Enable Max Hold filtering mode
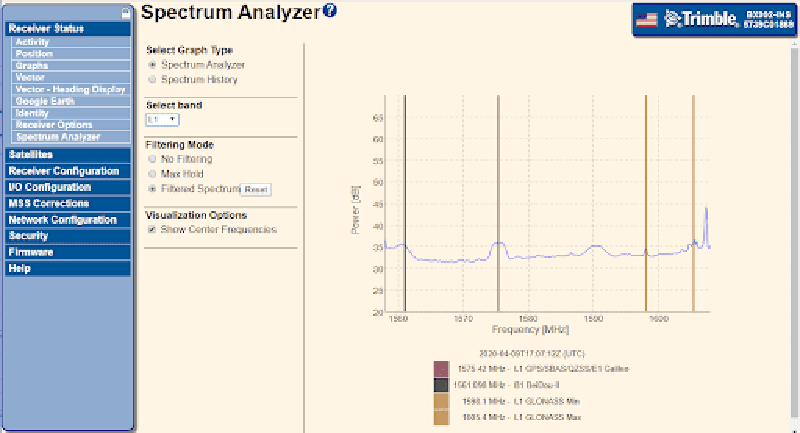Image resolution: width=800 pixels, height=433 pixels. (152, 173)
